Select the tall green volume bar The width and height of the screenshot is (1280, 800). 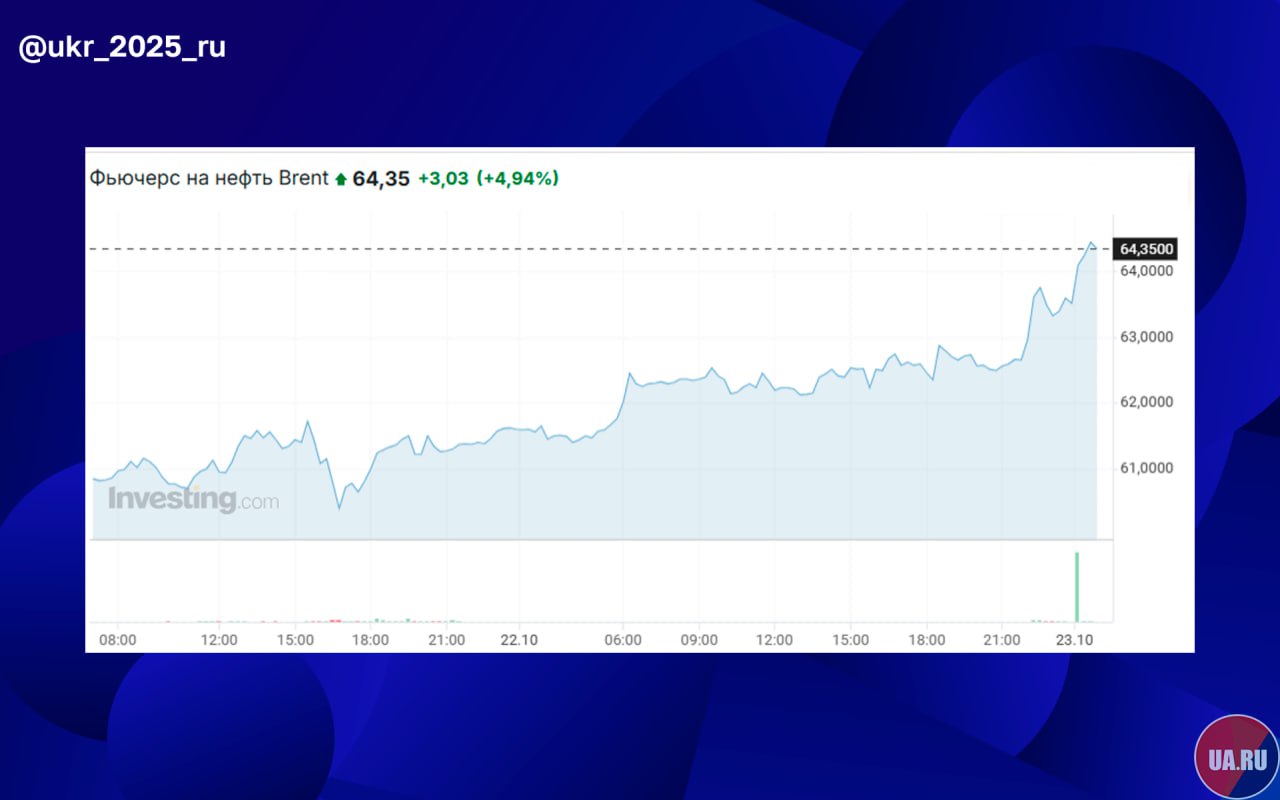point(1077,586)
